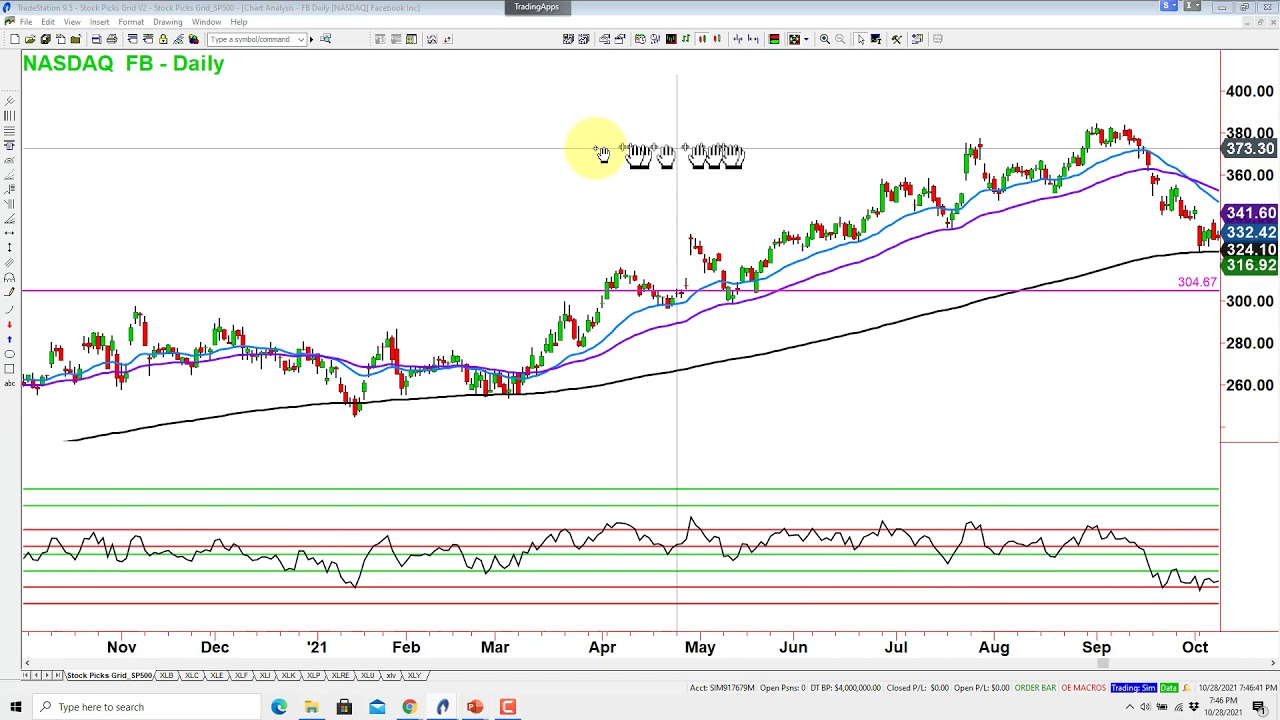Click the 332.42 blue price label
Screen dimensions: 1280x720
[x=1250, y=232]
